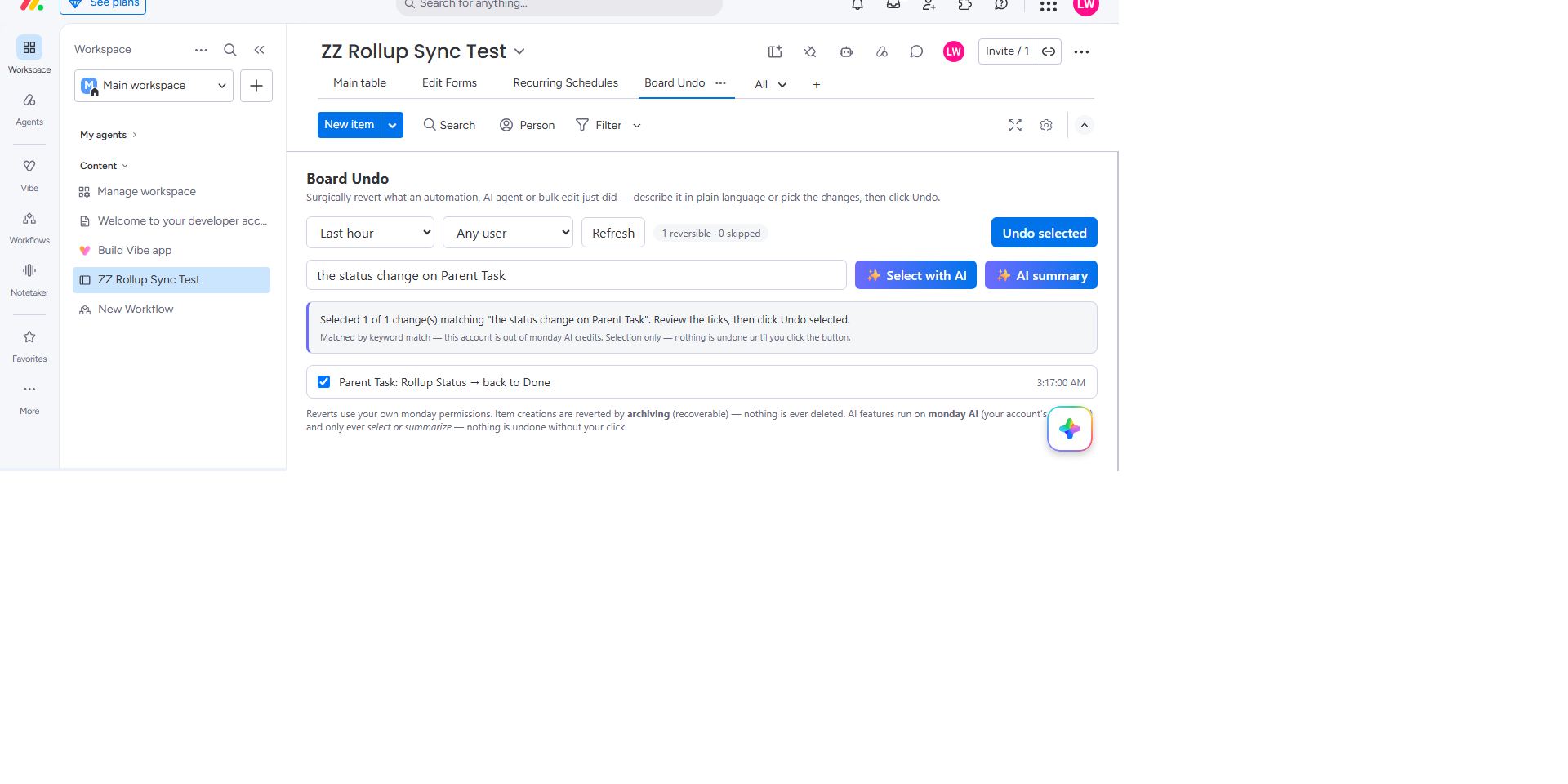This screenshot has height=784, width=1568.
Task: Open the All views dropdown
Action: (771, 84)
